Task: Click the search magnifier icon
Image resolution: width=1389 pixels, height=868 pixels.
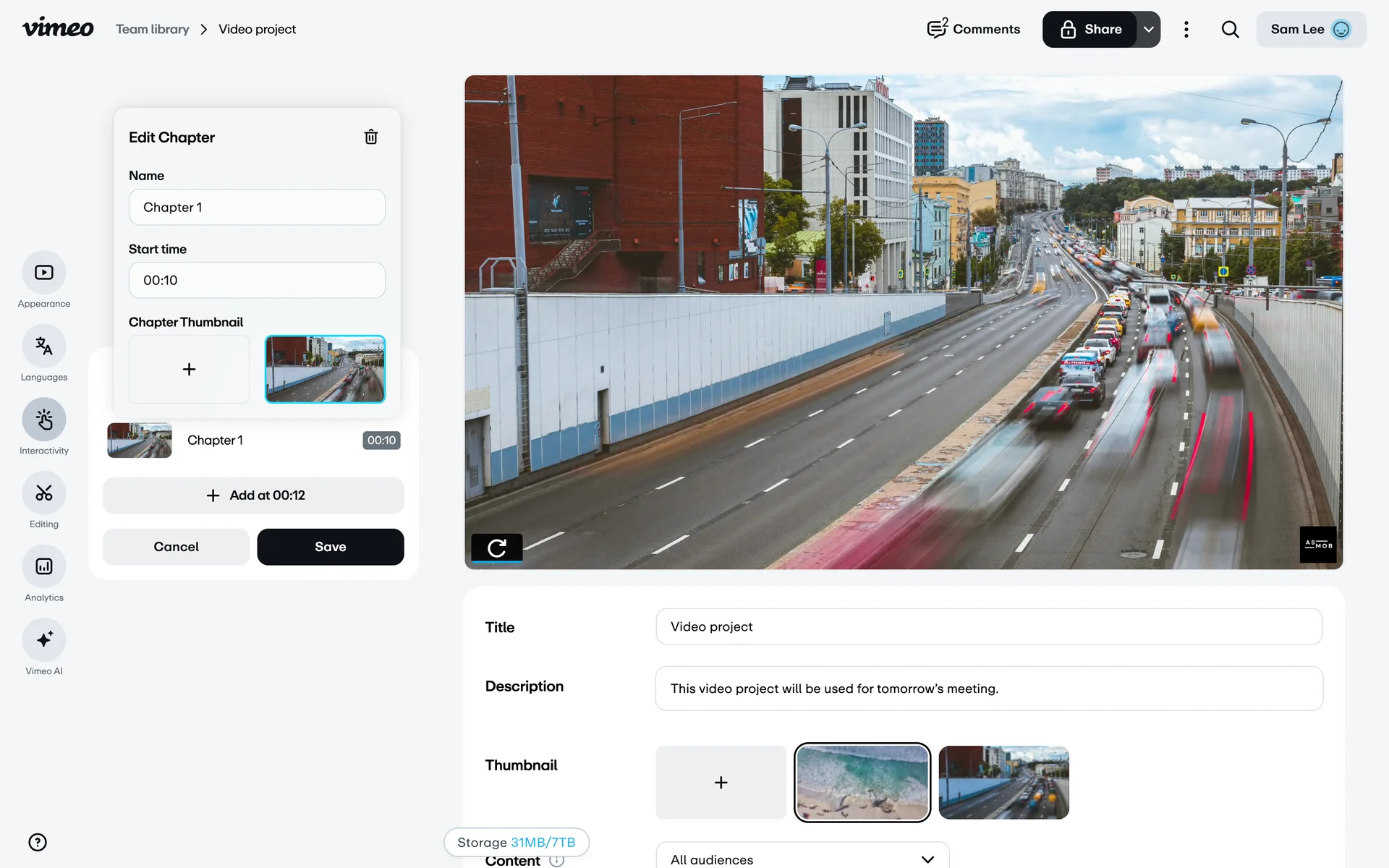Action: click(x=1230, y=30)
